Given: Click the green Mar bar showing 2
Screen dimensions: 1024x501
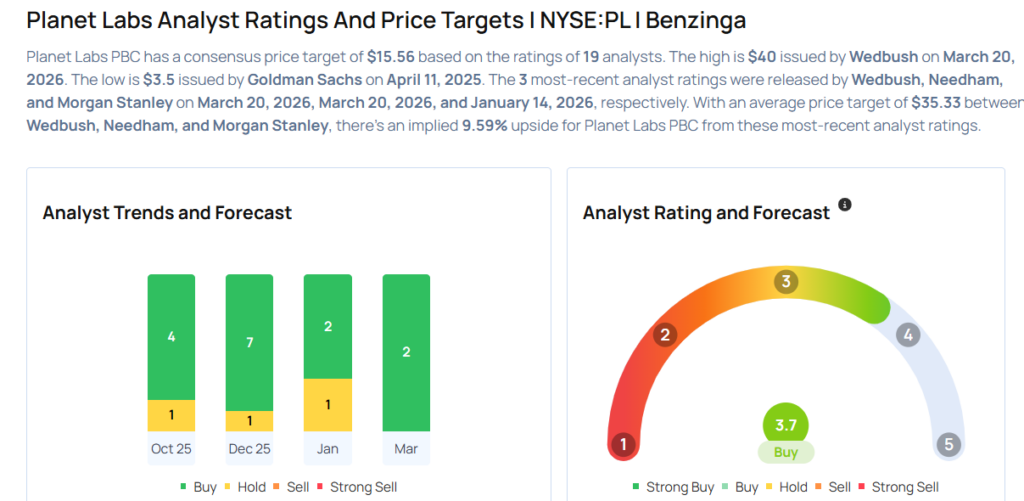Looking at the screenshot, I should click(x=406, y=352).
